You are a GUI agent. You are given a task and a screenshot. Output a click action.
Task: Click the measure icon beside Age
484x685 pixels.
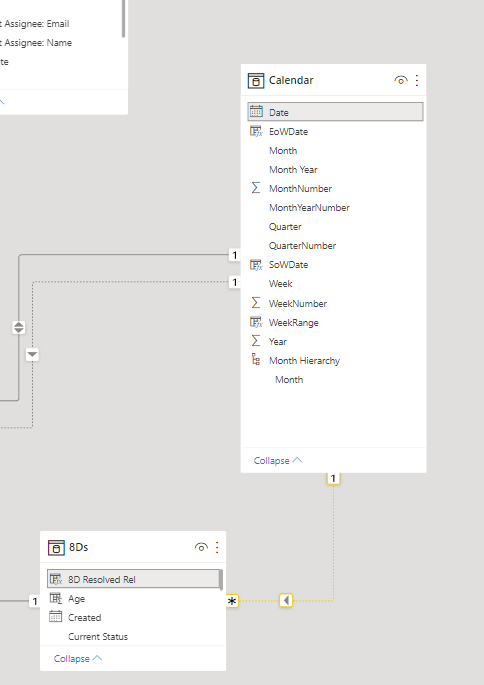(55, 598)
